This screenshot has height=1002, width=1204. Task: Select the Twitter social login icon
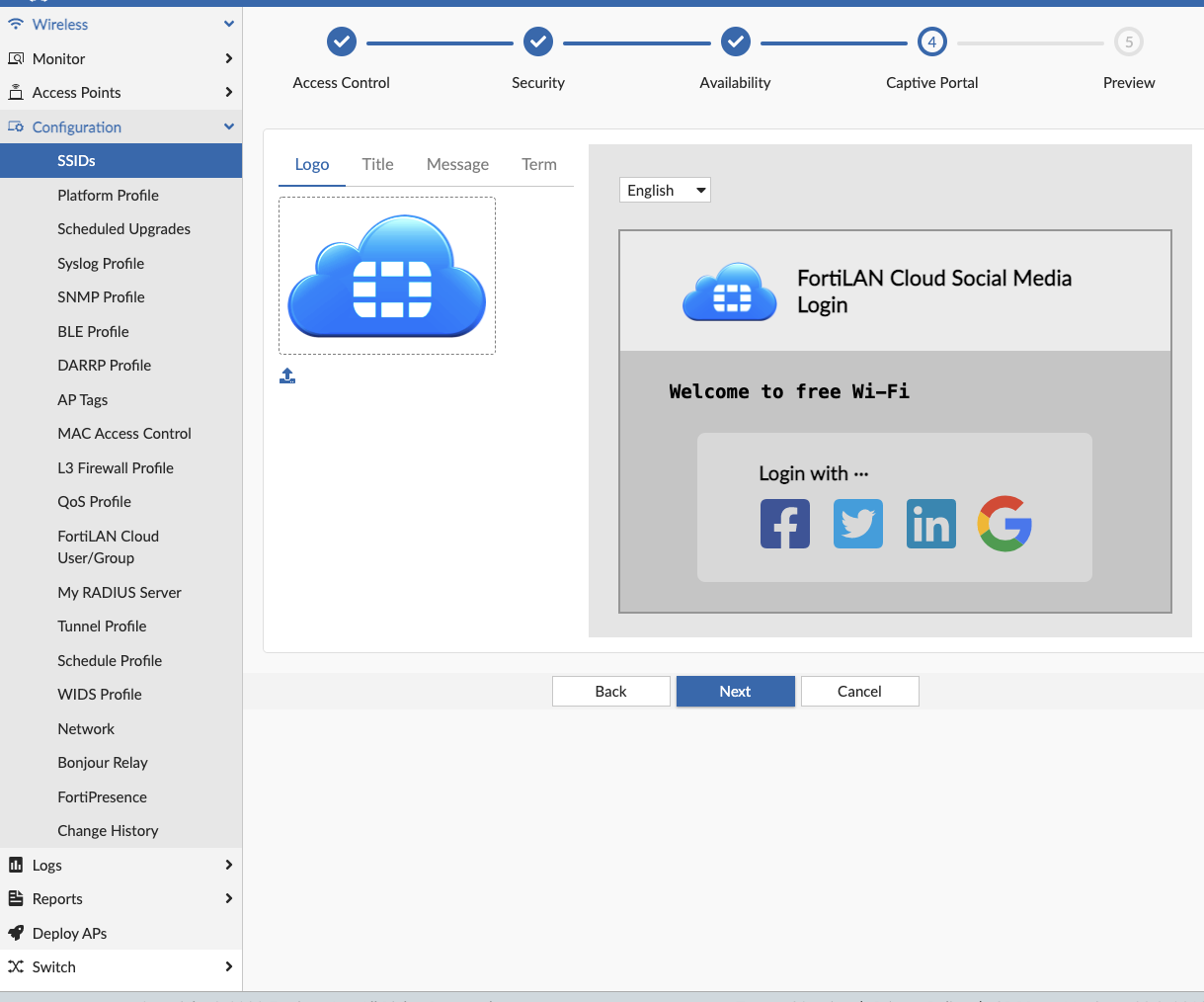click(857, 524)
